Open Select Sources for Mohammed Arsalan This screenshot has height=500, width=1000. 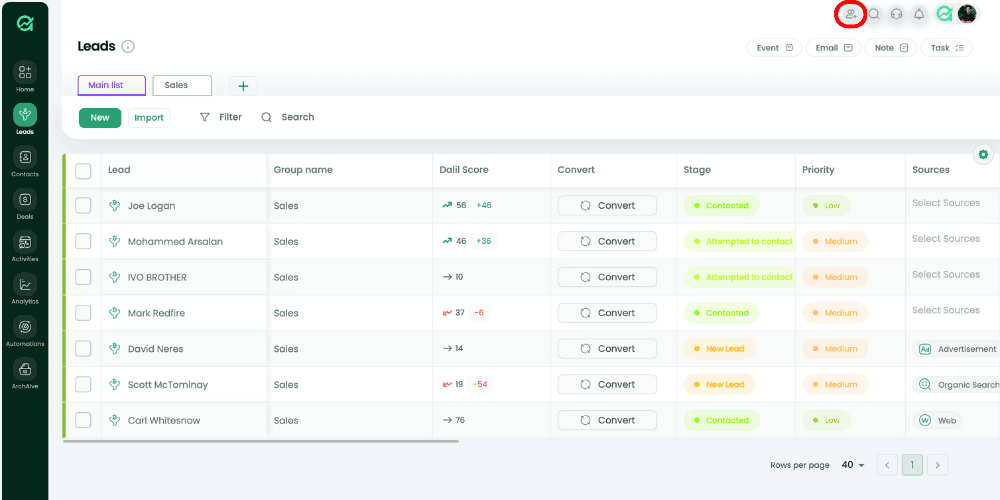click(x=946, y=239)
